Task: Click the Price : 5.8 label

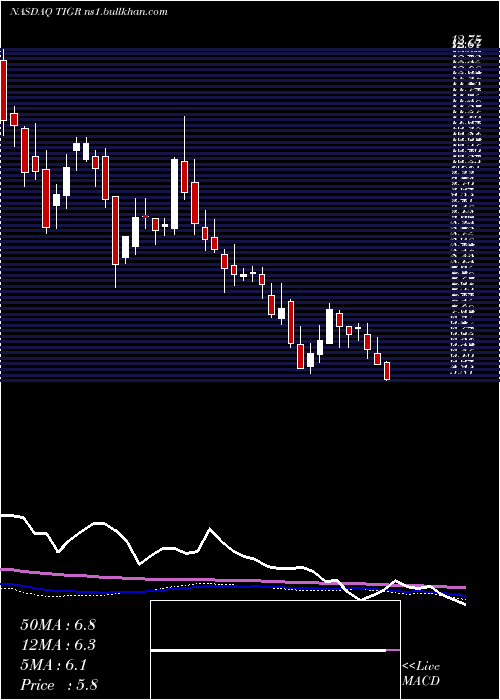Action: 59,685
